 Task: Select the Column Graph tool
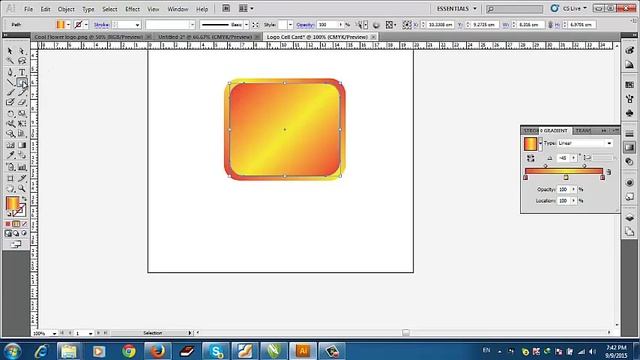coord(22,167)
